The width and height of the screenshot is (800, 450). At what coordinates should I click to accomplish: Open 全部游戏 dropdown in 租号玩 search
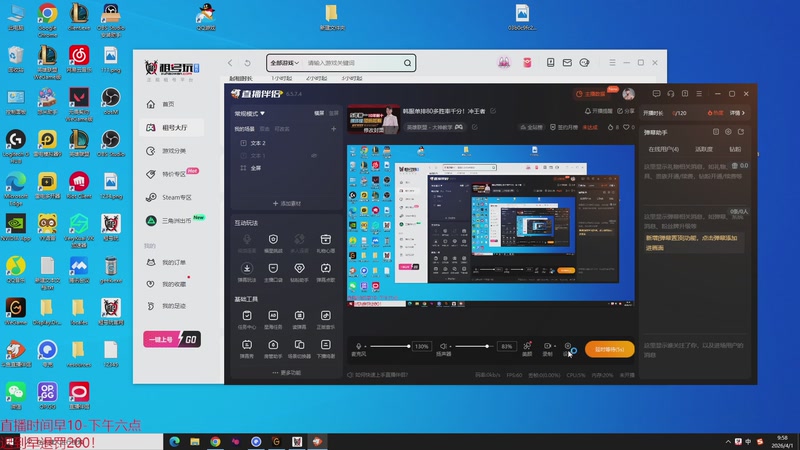(284, 63)
